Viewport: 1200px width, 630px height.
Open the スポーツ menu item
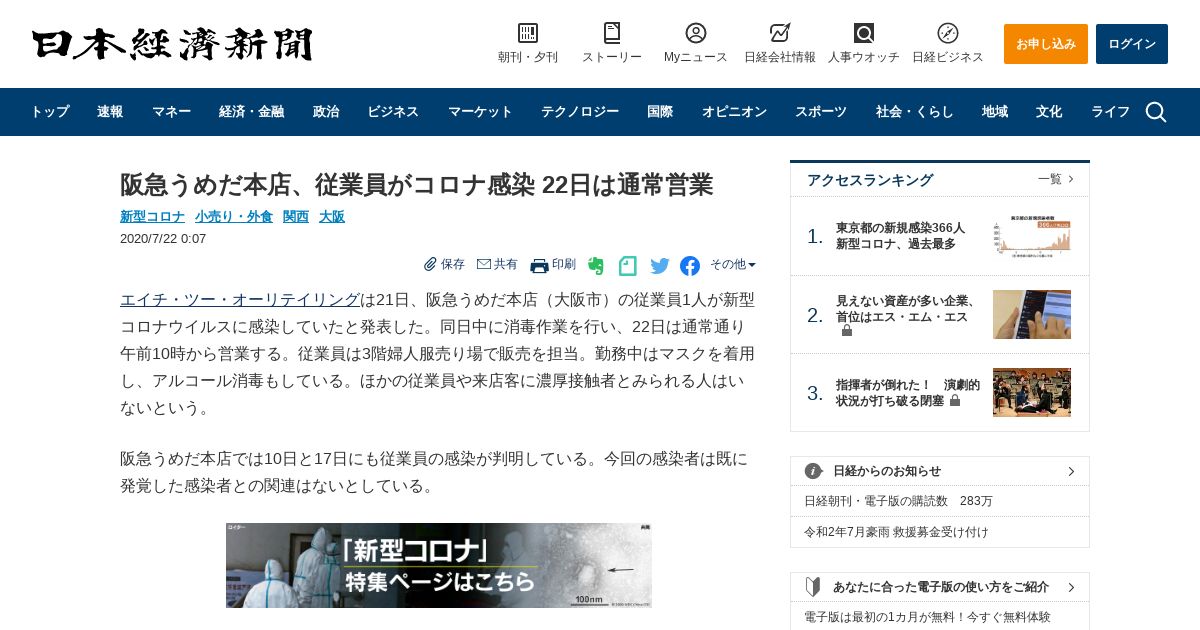click(x=821, y=112)
